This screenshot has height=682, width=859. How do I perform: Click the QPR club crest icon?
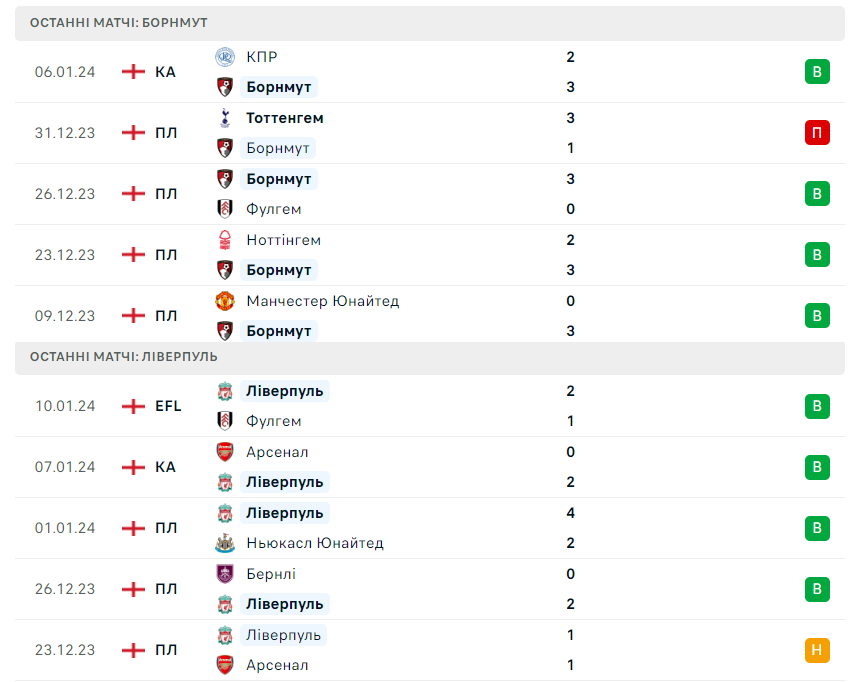click(225, 57)
